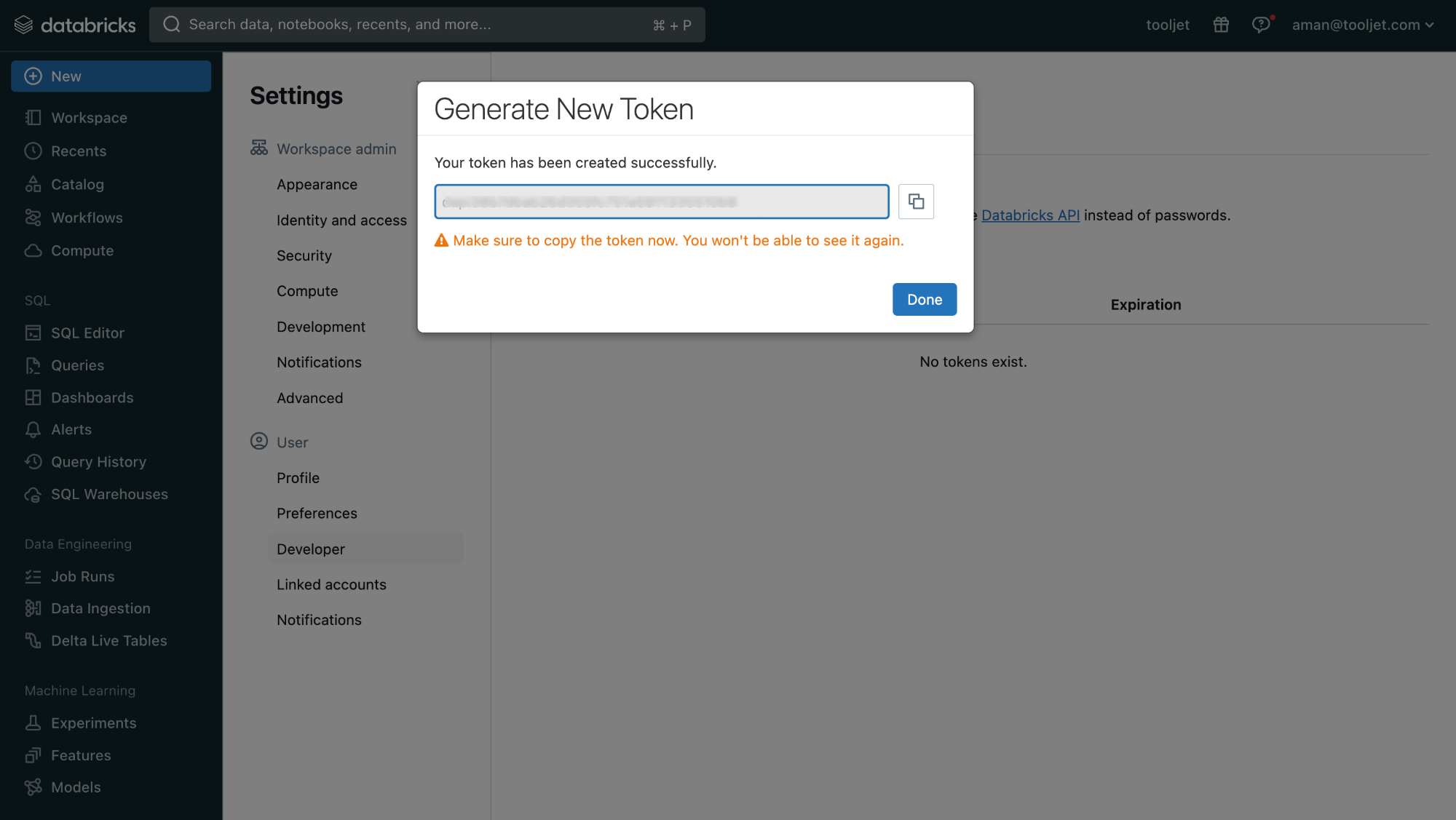Click the gift box icon in header
The height and width of the screenshot is (820, 1456).
point(1221,25)
